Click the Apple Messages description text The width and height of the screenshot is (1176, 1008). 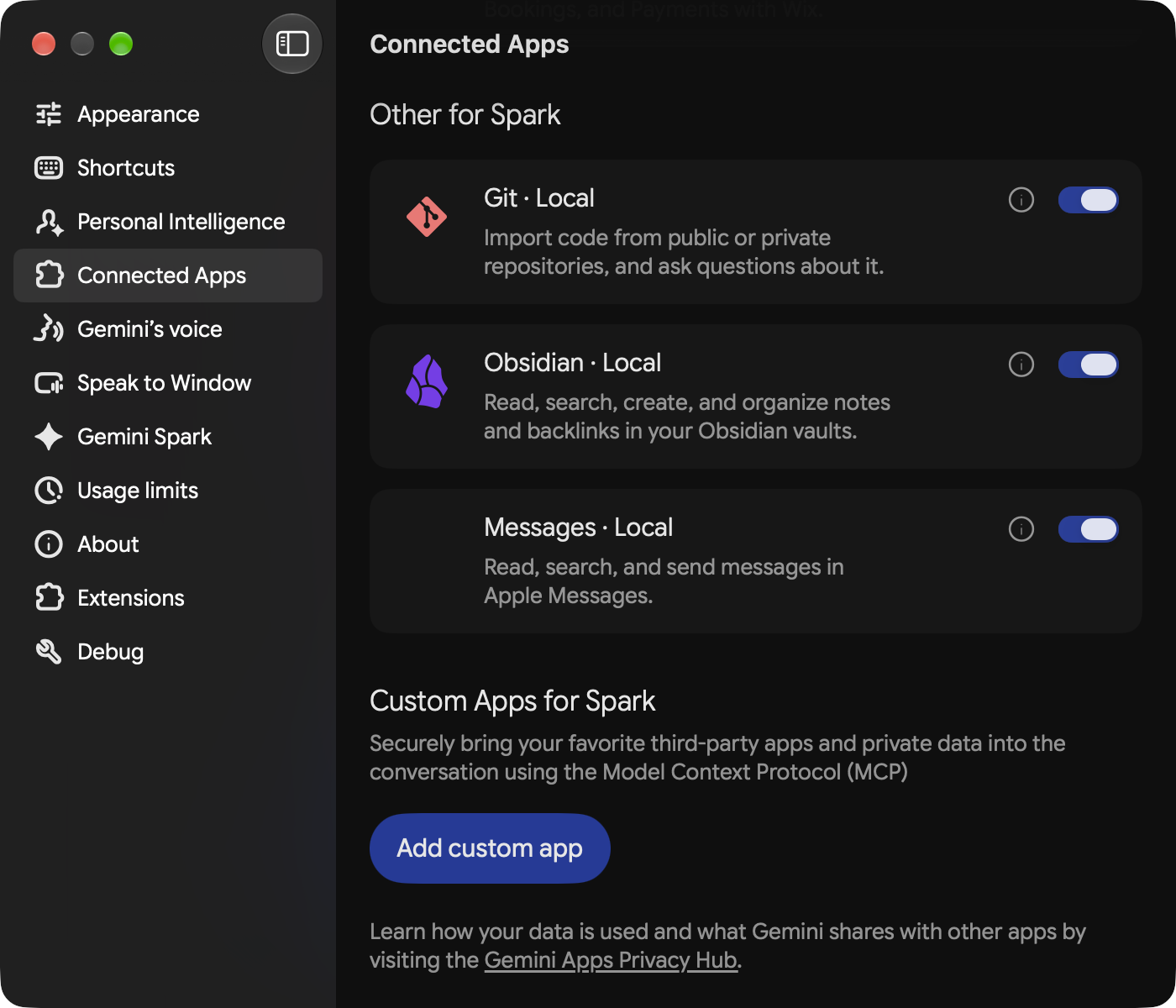tap(664, 581)
